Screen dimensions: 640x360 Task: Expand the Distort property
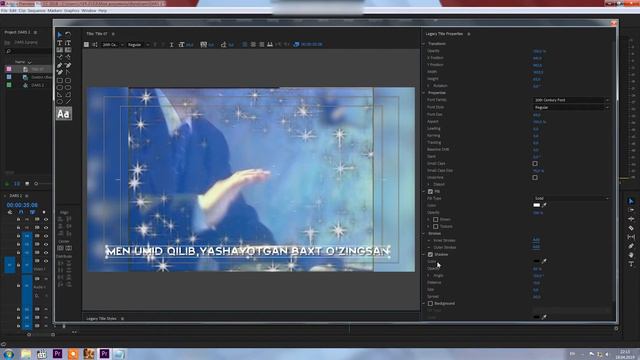point(429,184)
